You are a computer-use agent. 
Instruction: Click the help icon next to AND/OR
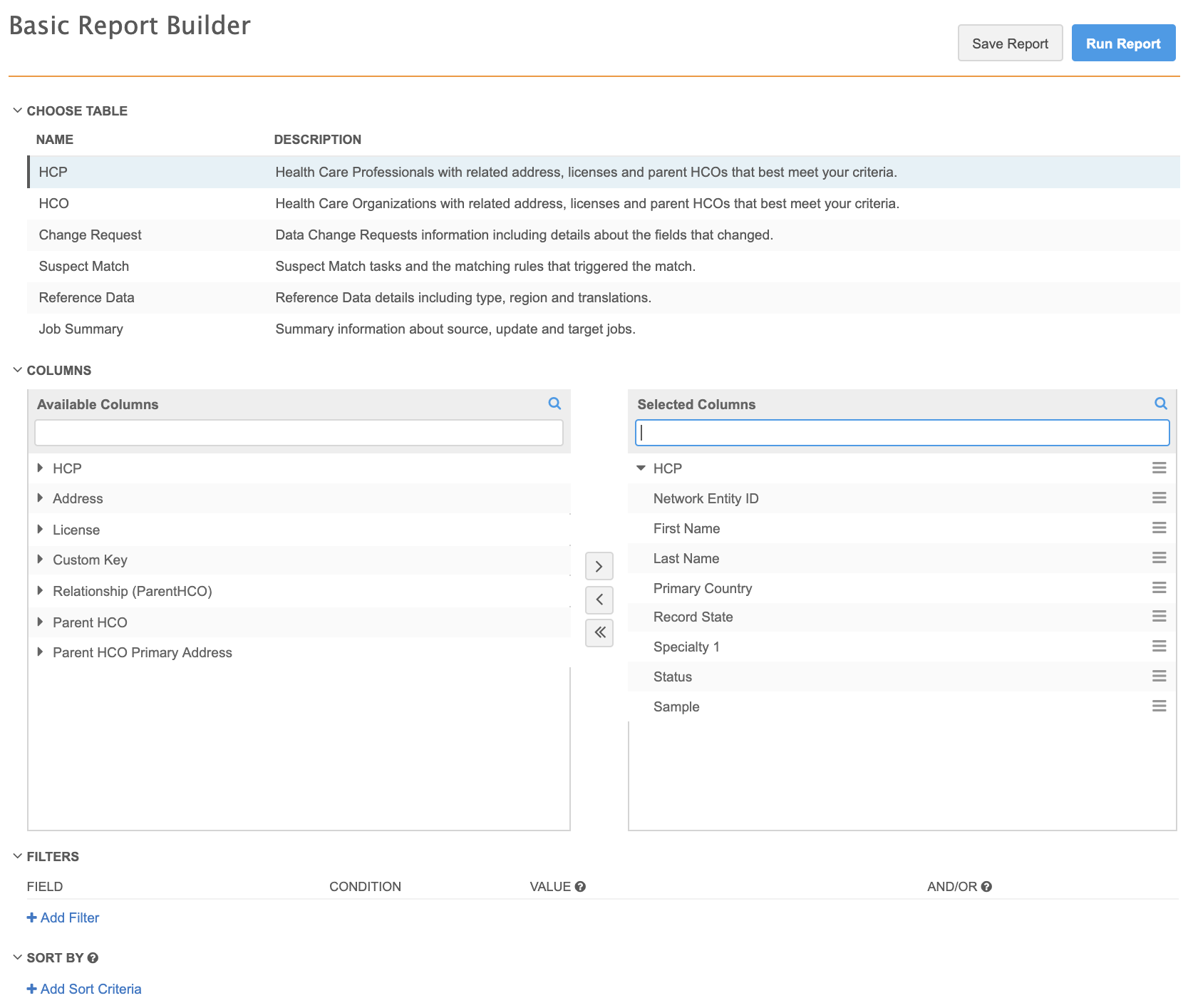[x=986, y=887]
